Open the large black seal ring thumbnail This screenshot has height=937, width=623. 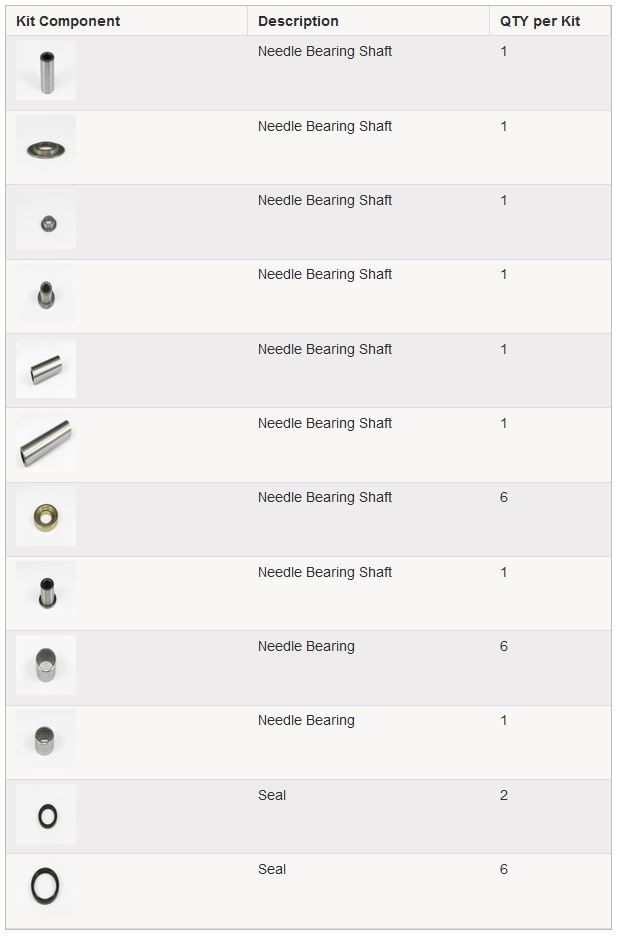[46, 888]
